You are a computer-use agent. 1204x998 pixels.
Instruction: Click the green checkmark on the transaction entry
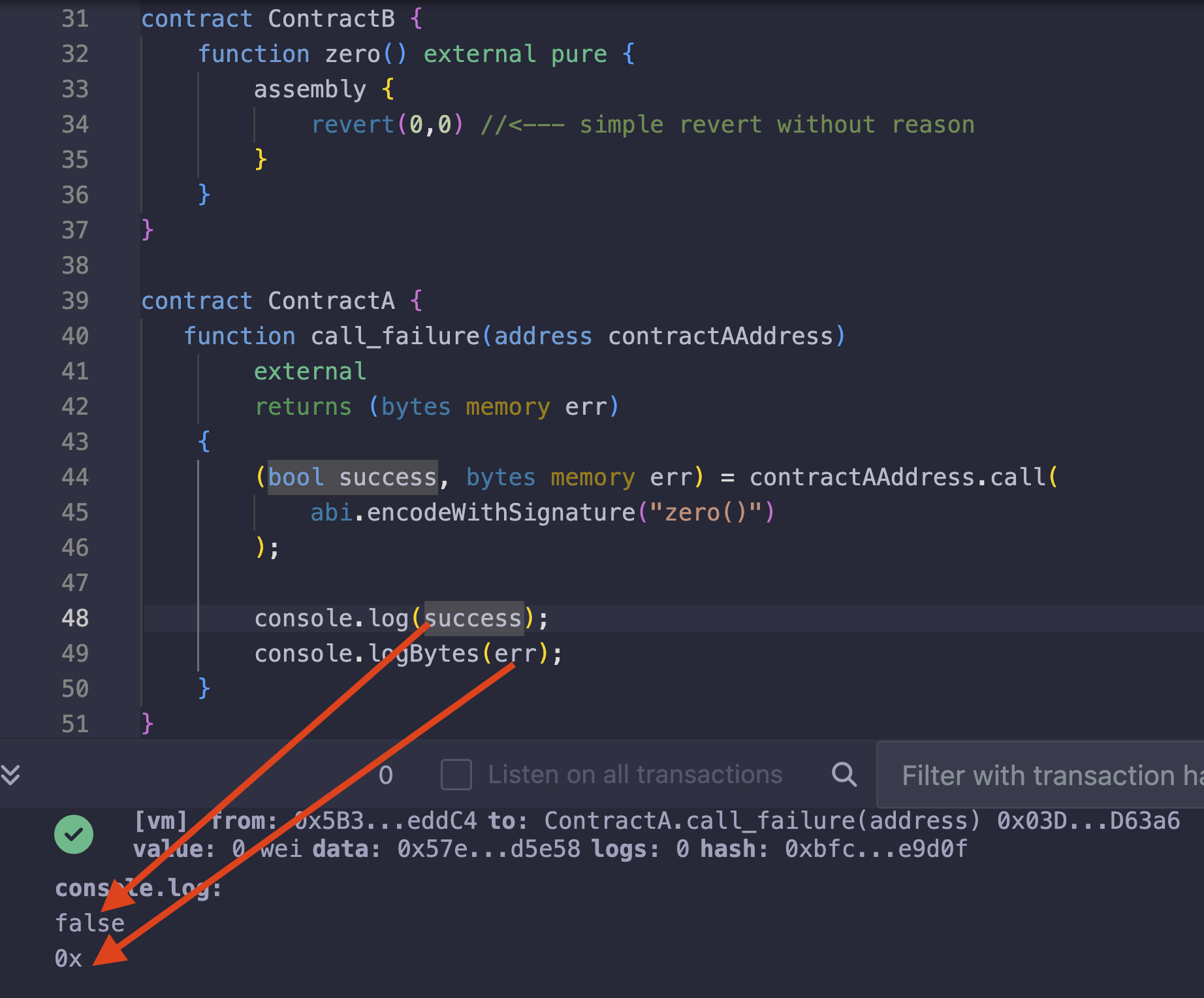tap(74, 833)
